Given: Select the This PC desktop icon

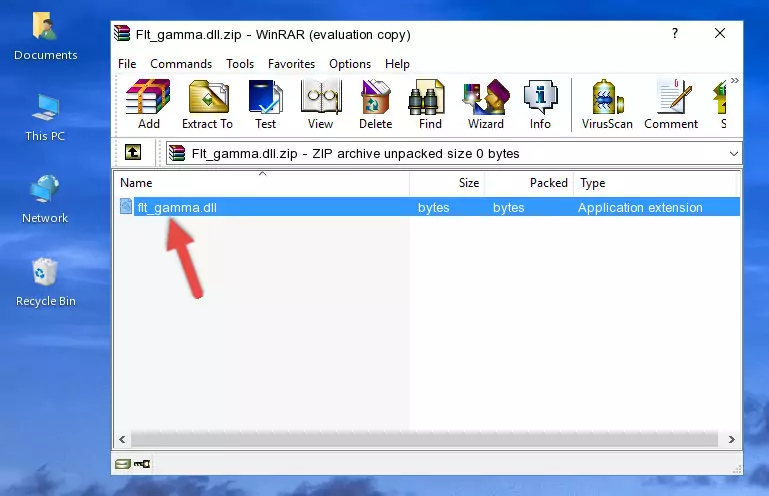Looking at the screenshot, I should coord(45,118).
